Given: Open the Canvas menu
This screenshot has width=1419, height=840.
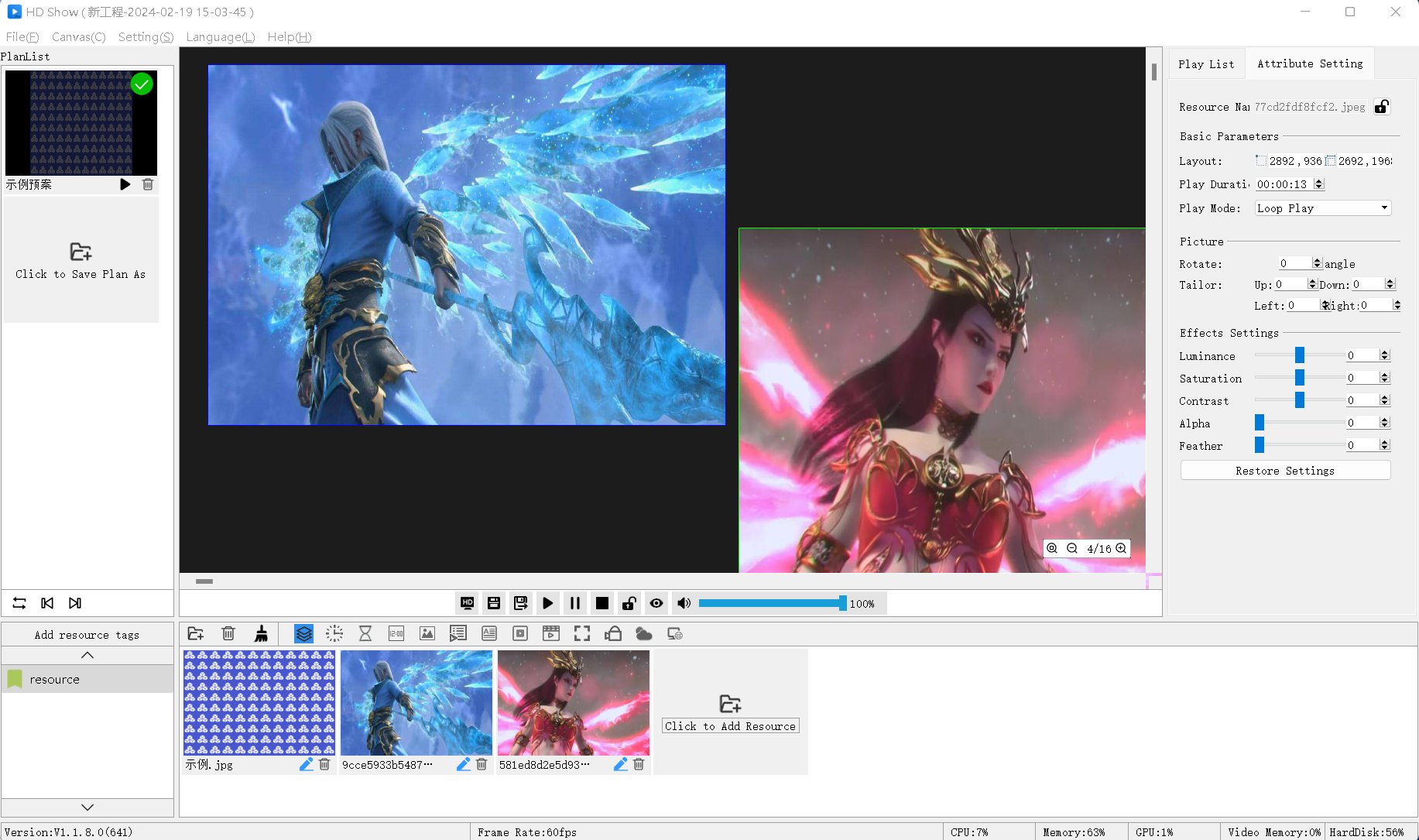Looking at the screenshot, I should pos(78,36).
